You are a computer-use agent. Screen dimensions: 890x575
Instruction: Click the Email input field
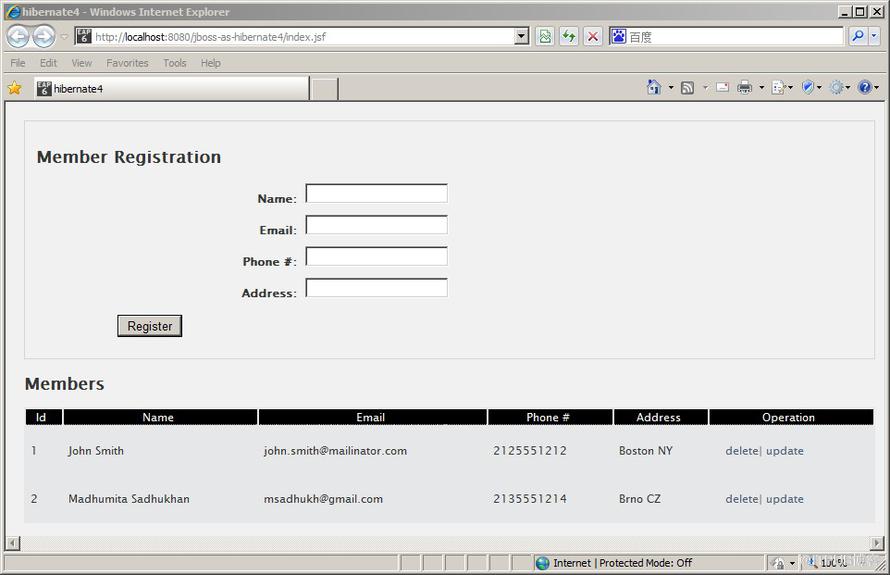pos(376,225)
